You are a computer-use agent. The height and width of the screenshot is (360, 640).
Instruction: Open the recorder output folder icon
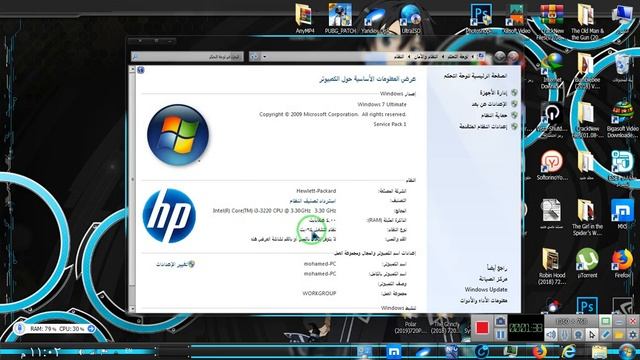coord(619,335)
